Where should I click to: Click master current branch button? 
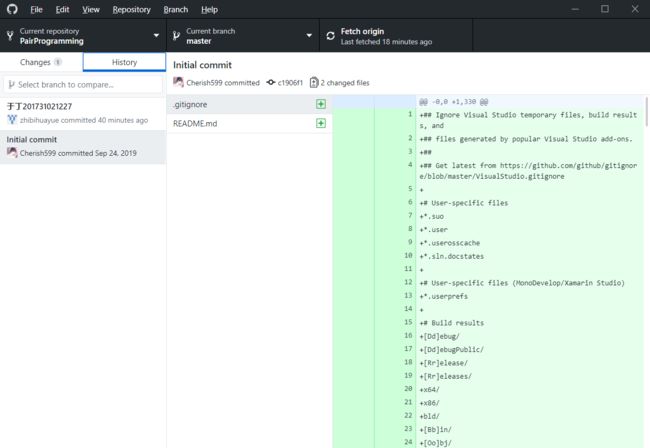243,36
